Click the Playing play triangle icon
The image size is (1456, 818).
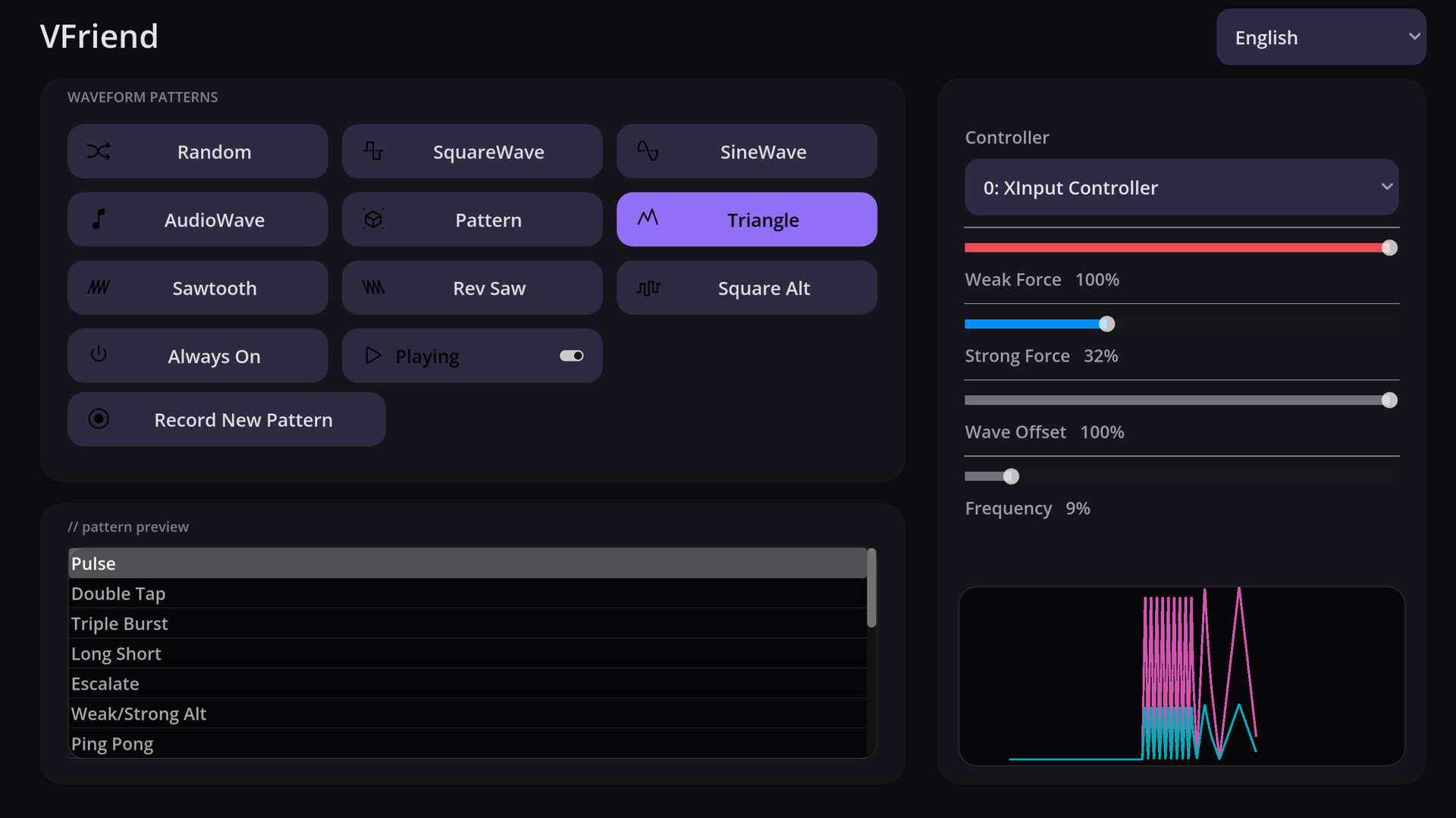pyautogui.click(x=373, y=355)
